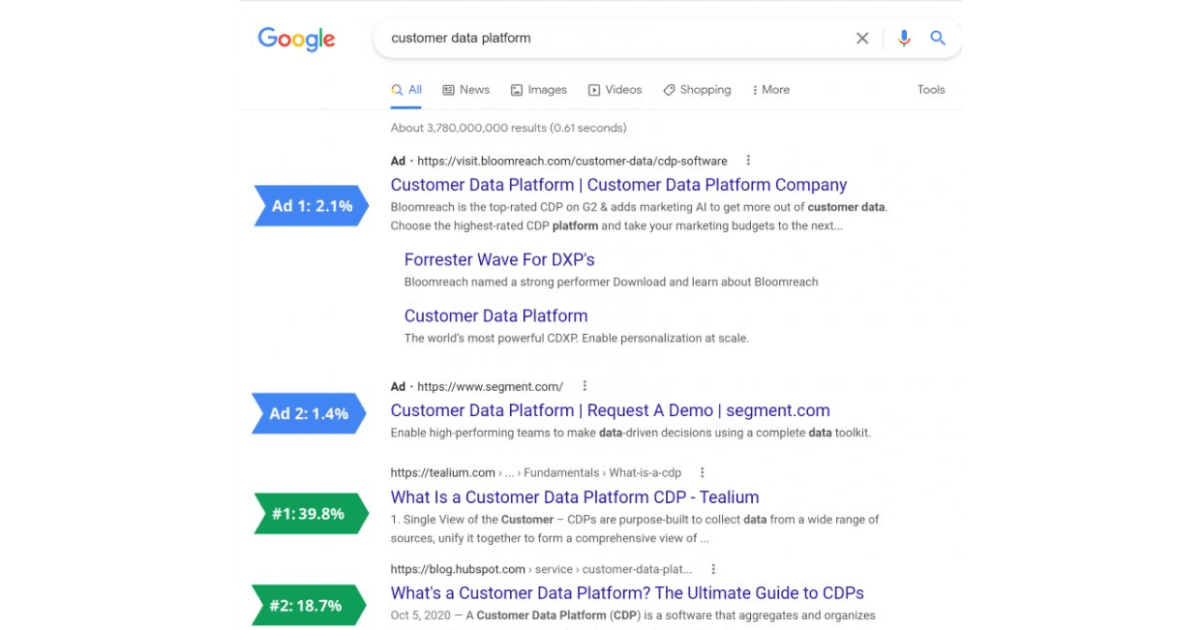The height and width of the screenshot is (630, 1200).
Task: Click the About 3,780,000,000 results text
Action: [508, 128]
